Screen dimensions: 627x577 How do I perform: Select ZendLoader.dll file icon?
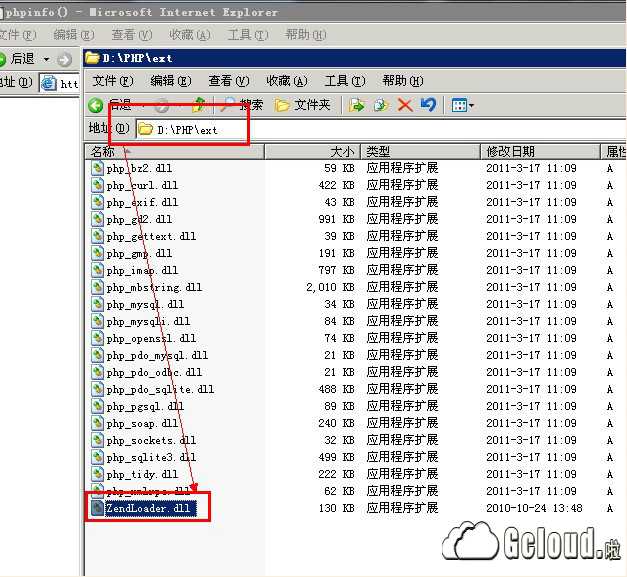(97, 508)
